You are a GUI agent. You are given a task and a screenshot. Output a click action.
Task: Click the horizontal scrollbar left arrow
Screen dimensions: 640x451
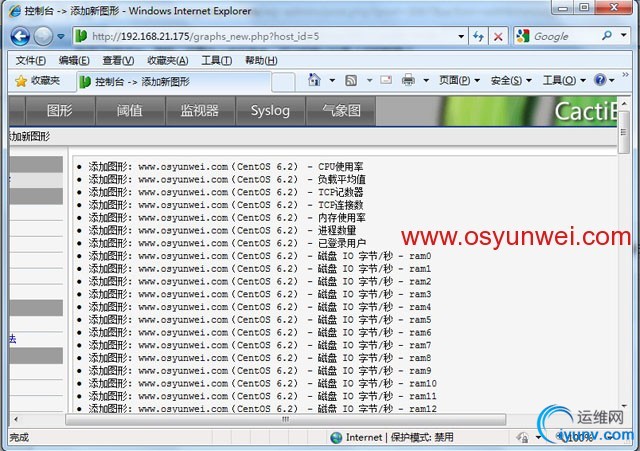click(16, 419)
